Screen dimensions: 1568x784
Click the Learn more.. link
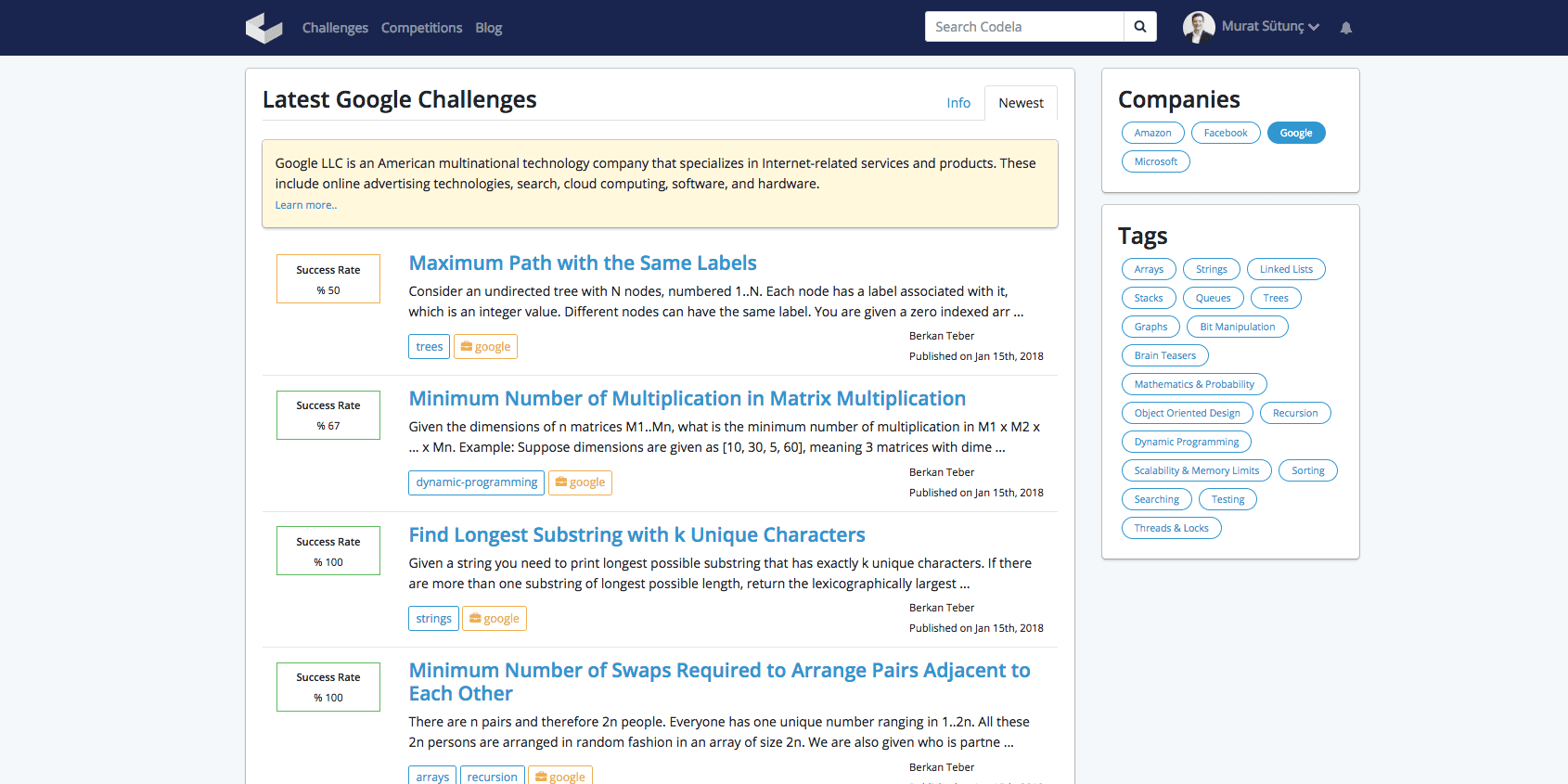[305, 206]
